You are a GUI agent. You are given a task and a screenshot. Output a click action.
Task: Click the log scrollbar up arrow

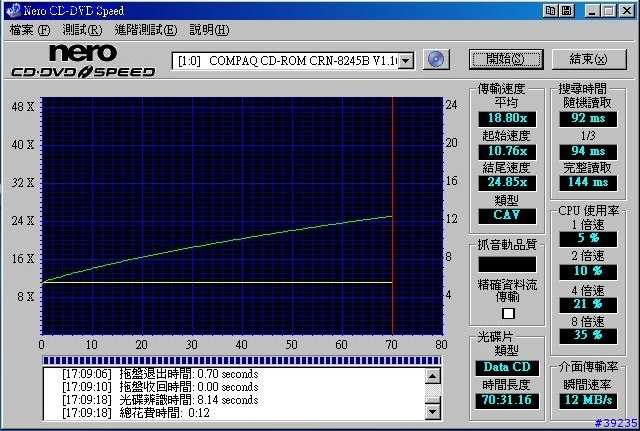pos(433,376)
